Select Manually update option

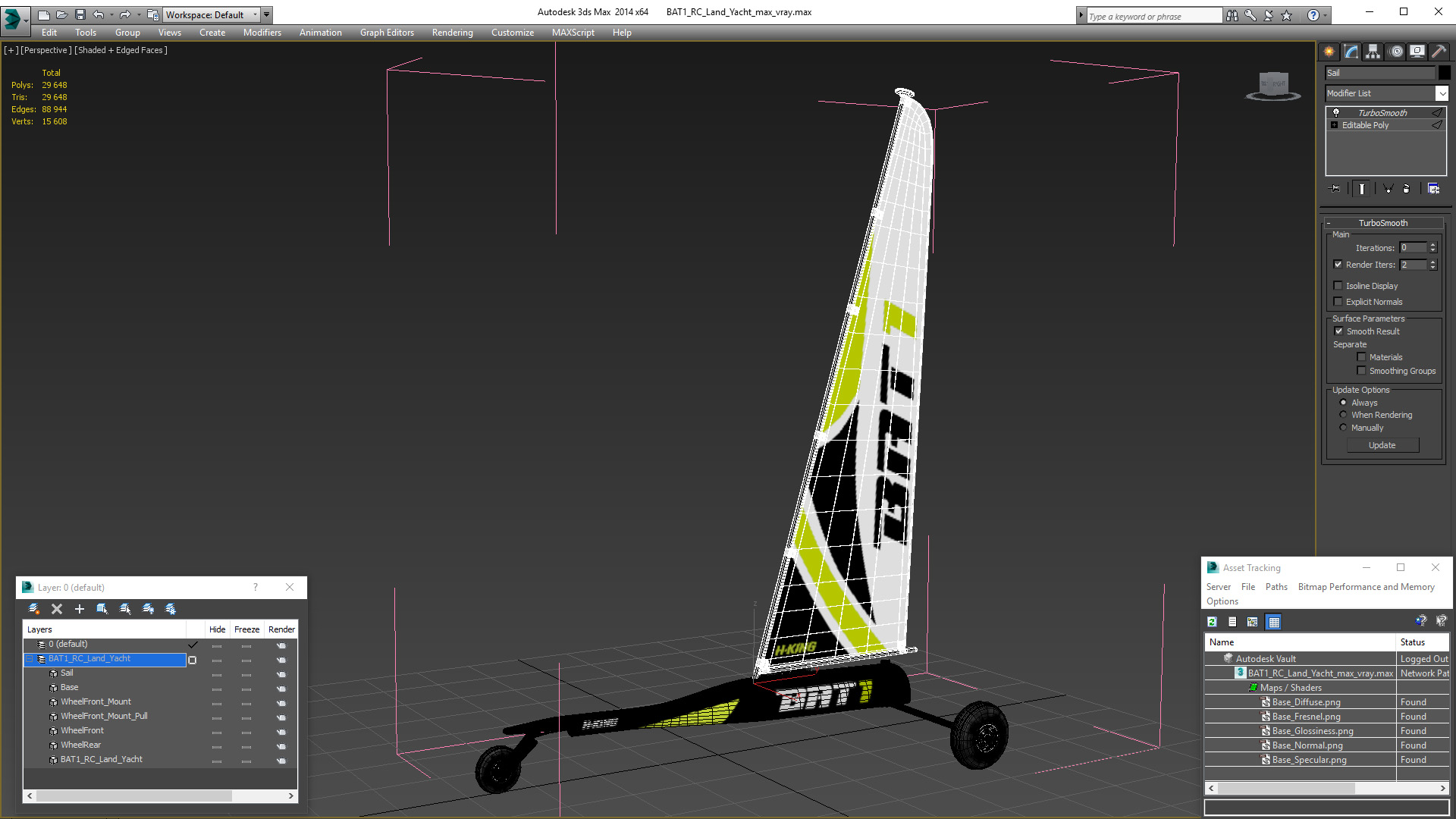(x=1344, y=428)
